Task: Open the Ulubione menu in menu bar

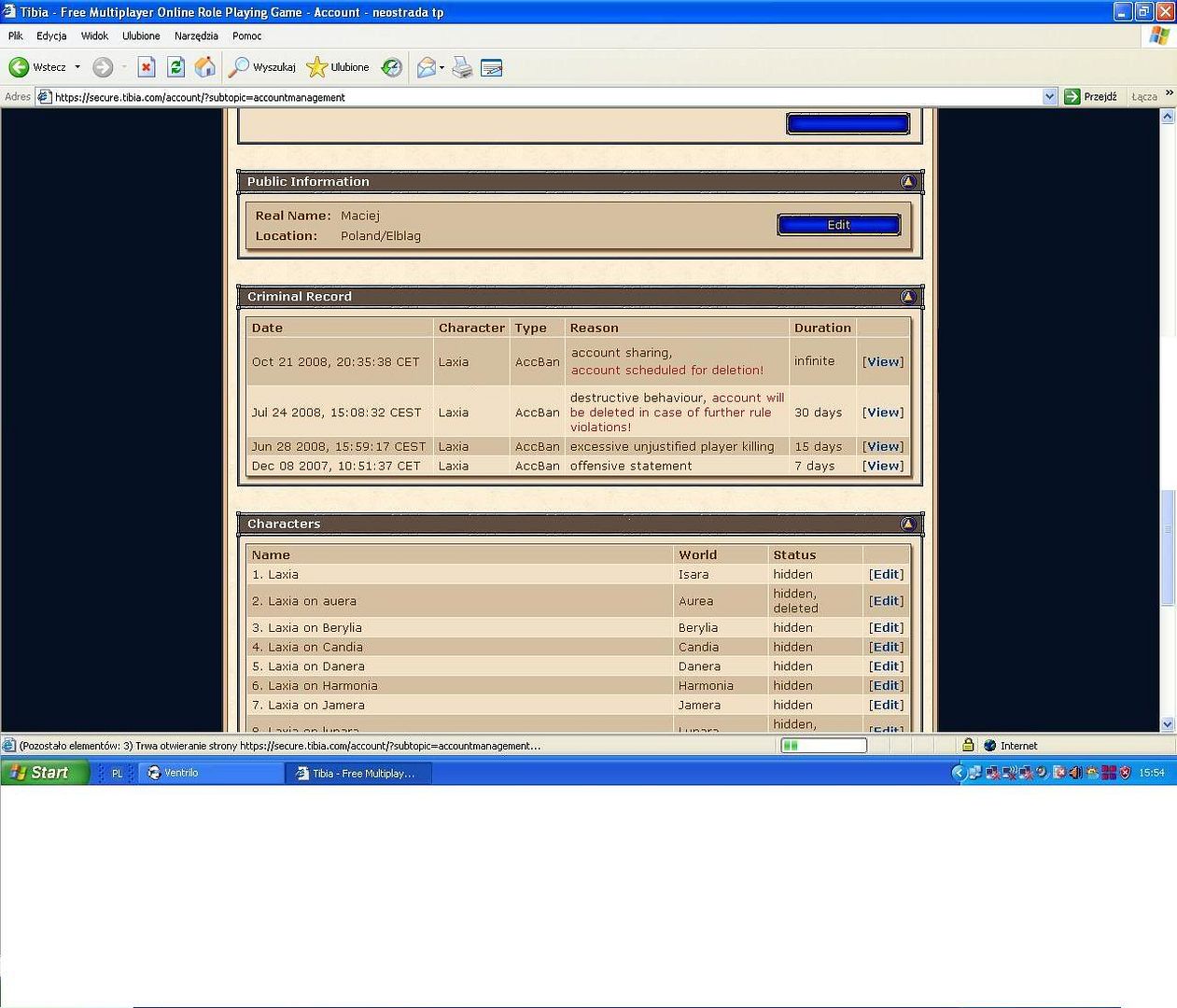Action: pyautogui.click(x=141, y=36)
